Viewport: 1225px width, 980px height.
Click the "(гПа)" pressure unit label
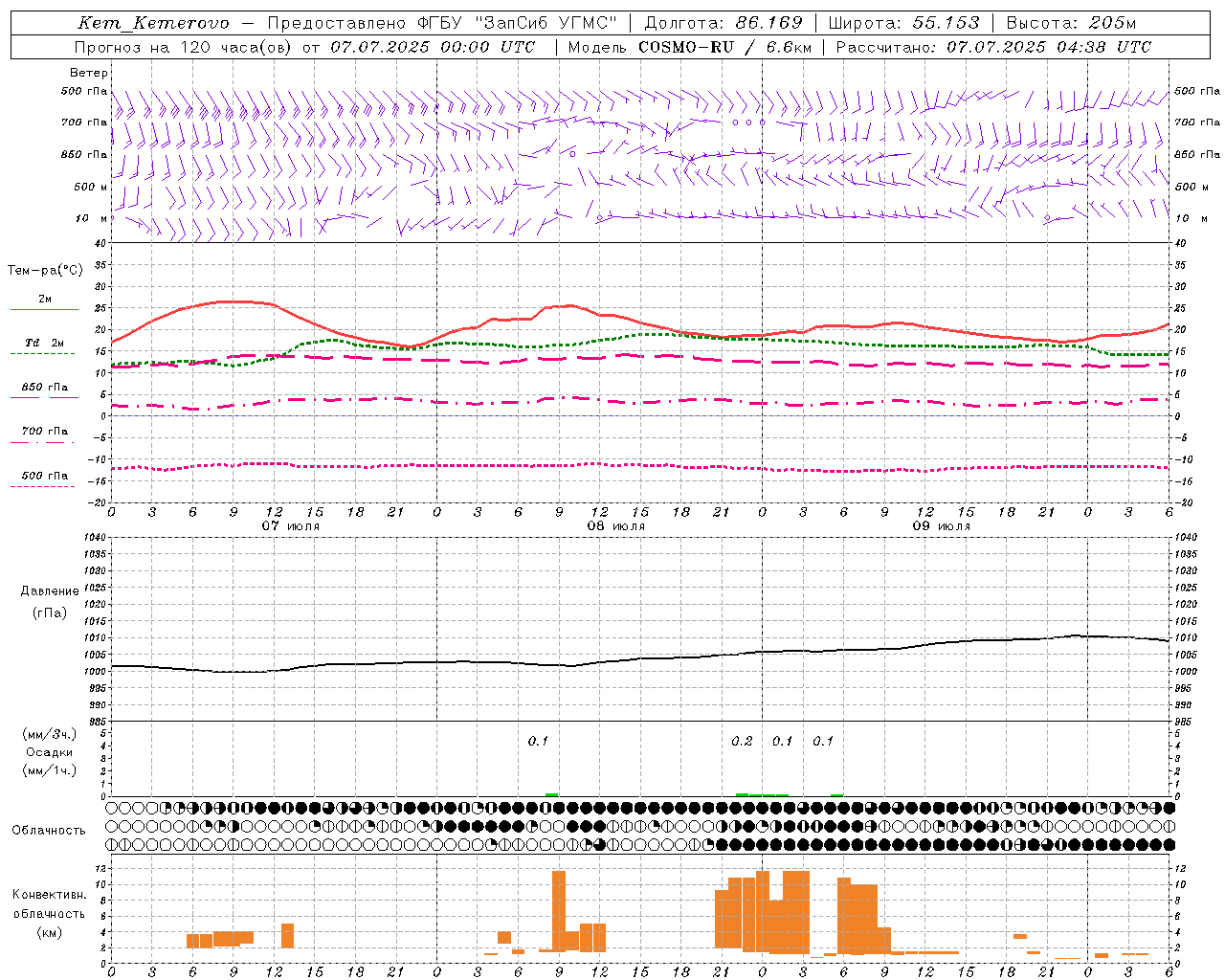point(50,613)
